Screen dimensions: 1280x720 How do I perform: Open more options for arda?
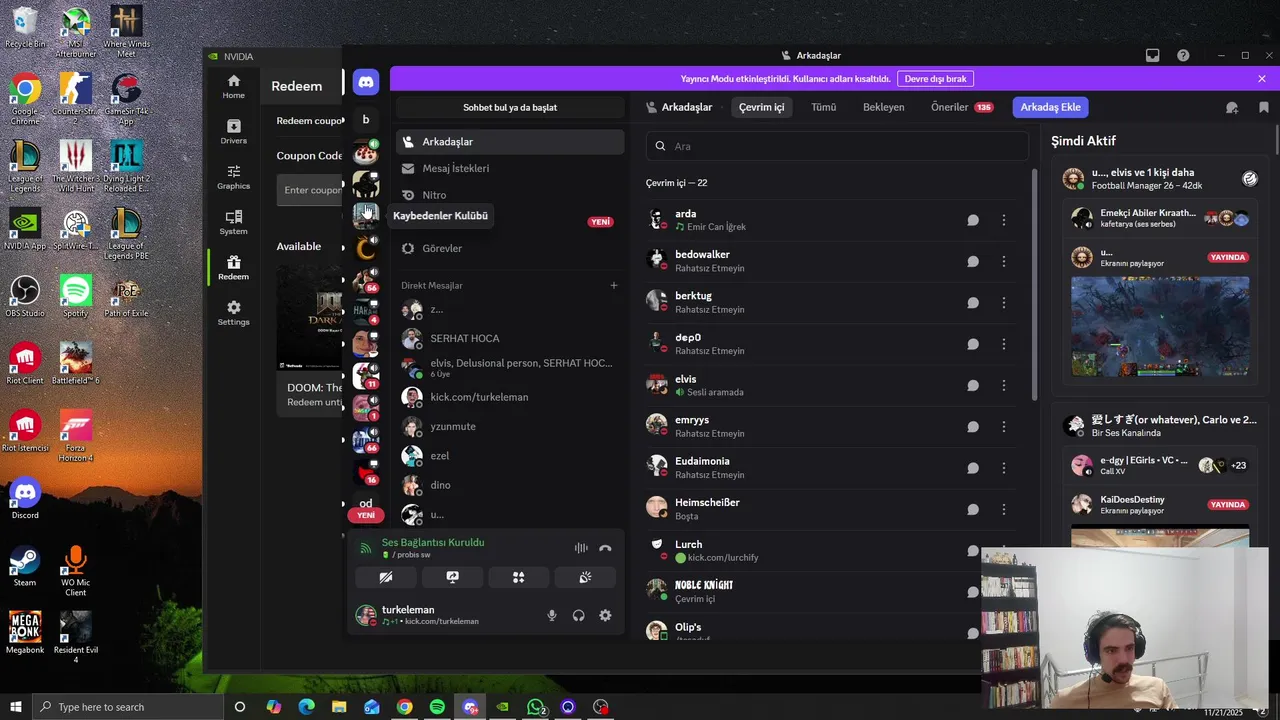(1004, 220)
